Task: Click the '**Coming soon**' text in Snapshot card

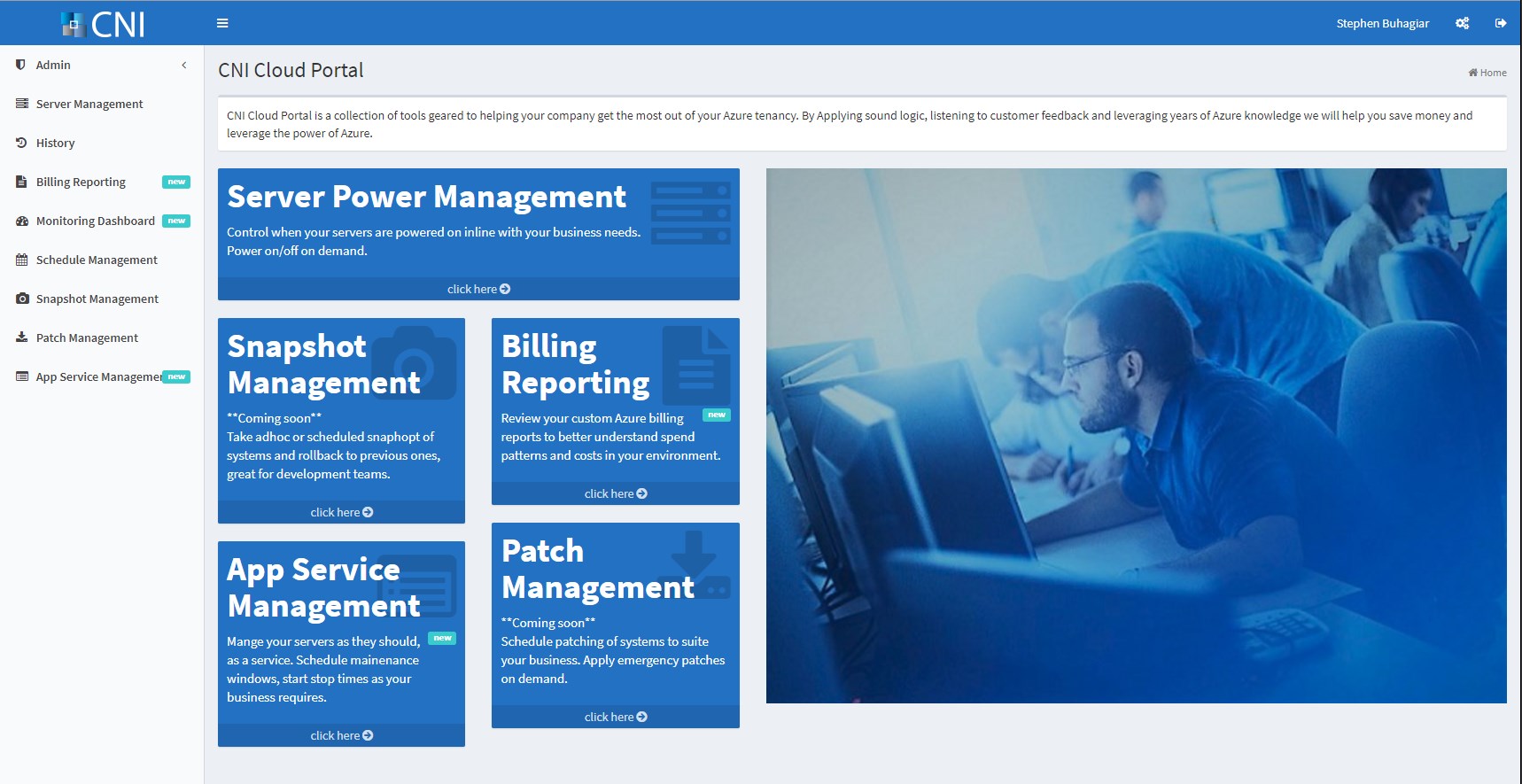Action: 274,418
